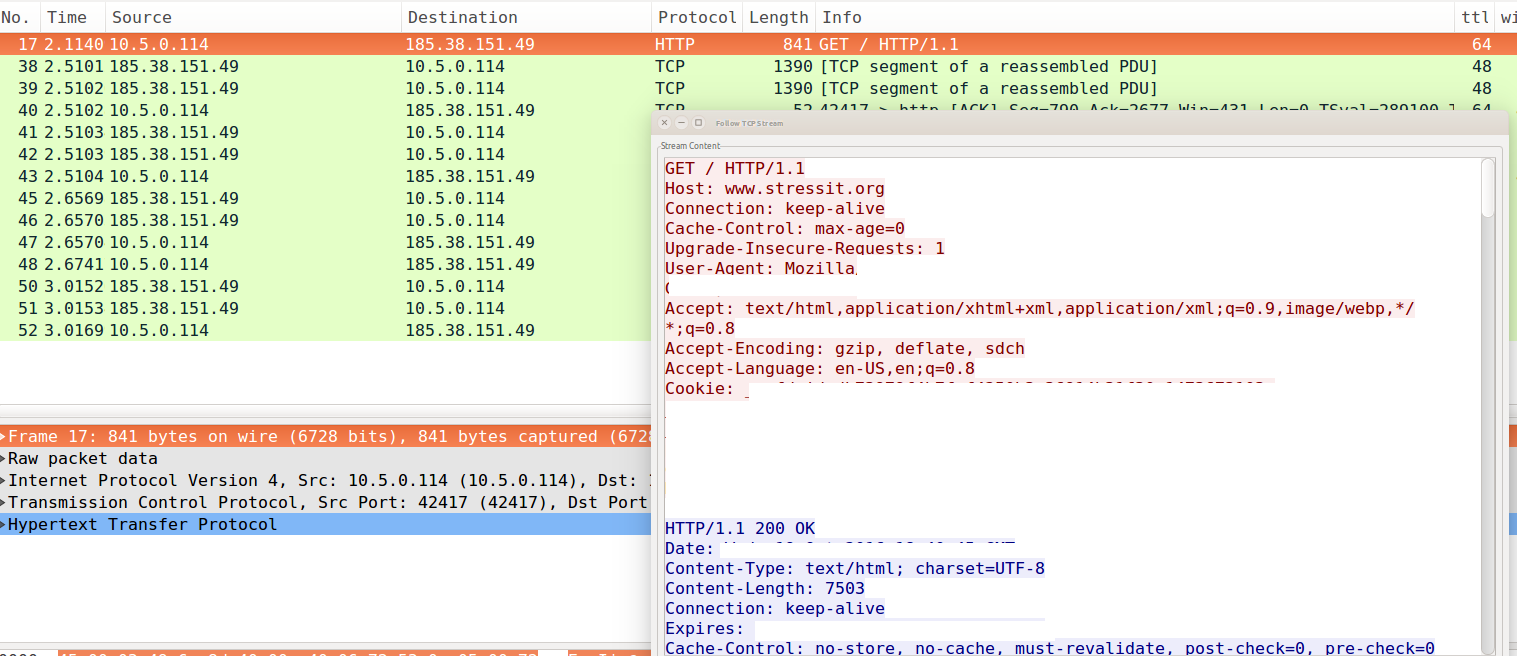Minimize the Follow TCP Stream dialog
Image resolution: width=1517 pixels, height=656 pixels.
tap(681, 122)
